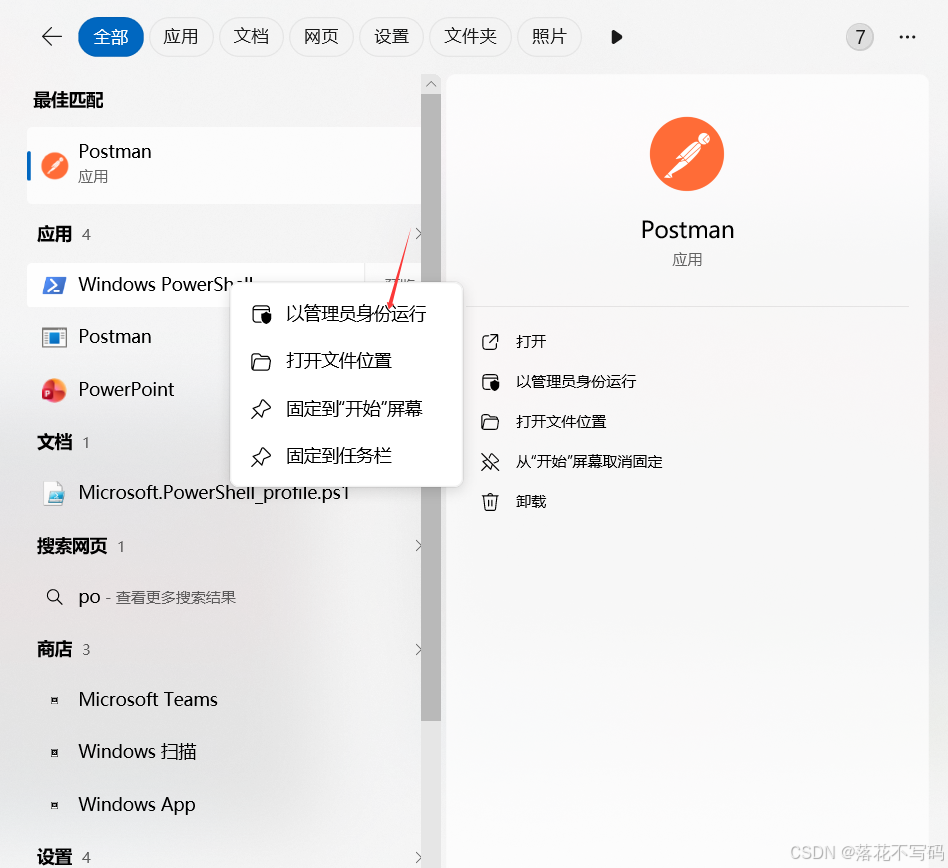Image resolution: width=948 pixels, height=868 pixels.
Task: Click the trash icon beside 卸载
Action: (x=490, y=502)
